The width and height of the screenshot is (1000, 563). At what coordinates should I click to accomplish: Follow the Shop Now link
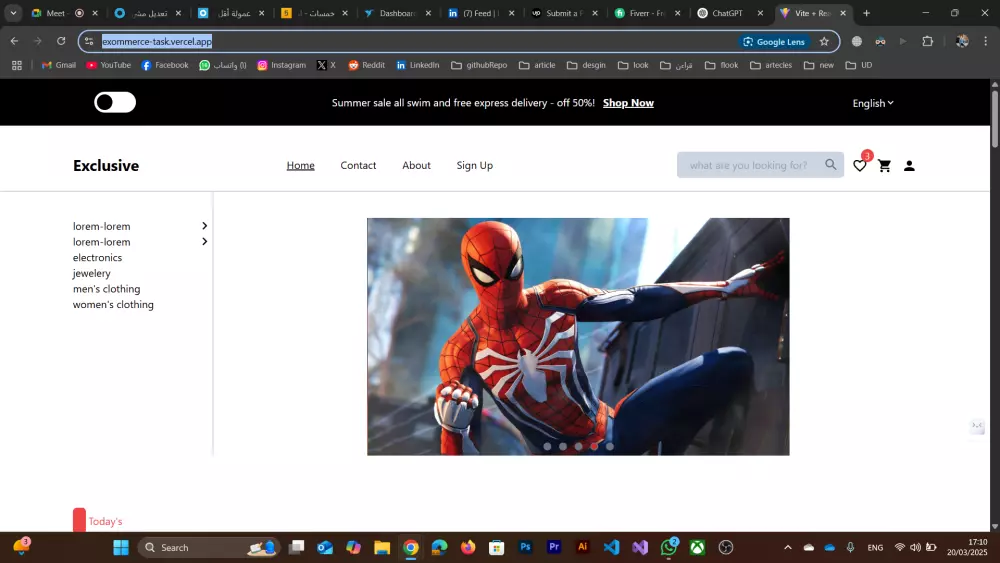(x=628, y=103)
